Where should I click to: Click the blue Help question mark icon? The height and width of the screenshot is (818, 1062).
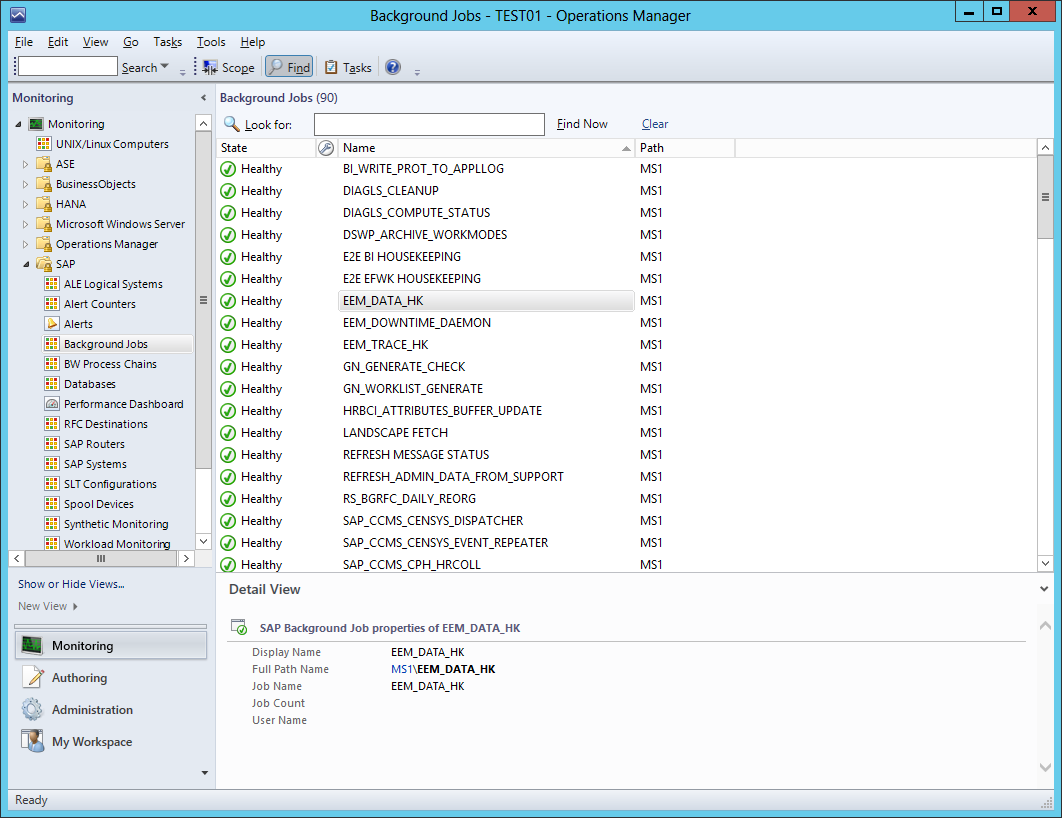tap(393, 67)
